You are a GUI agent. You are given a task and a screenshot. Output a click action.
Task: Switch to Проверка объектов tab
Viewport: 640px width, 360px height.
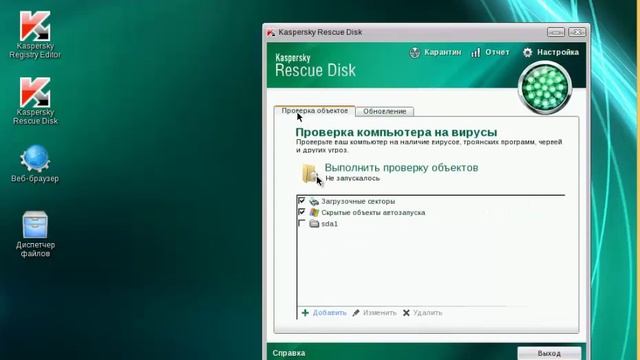click(315, 111)
